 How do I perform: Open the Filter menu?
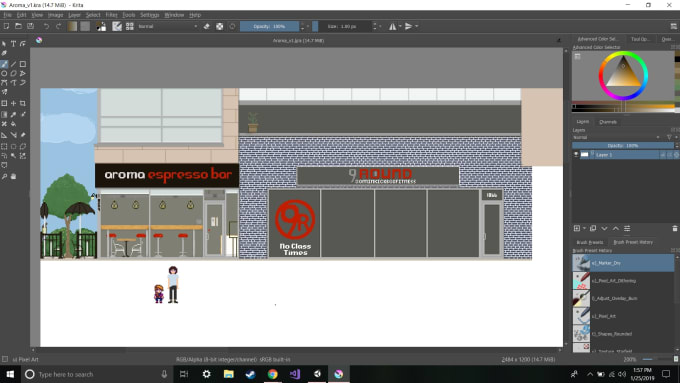click(x=111, y=15)
